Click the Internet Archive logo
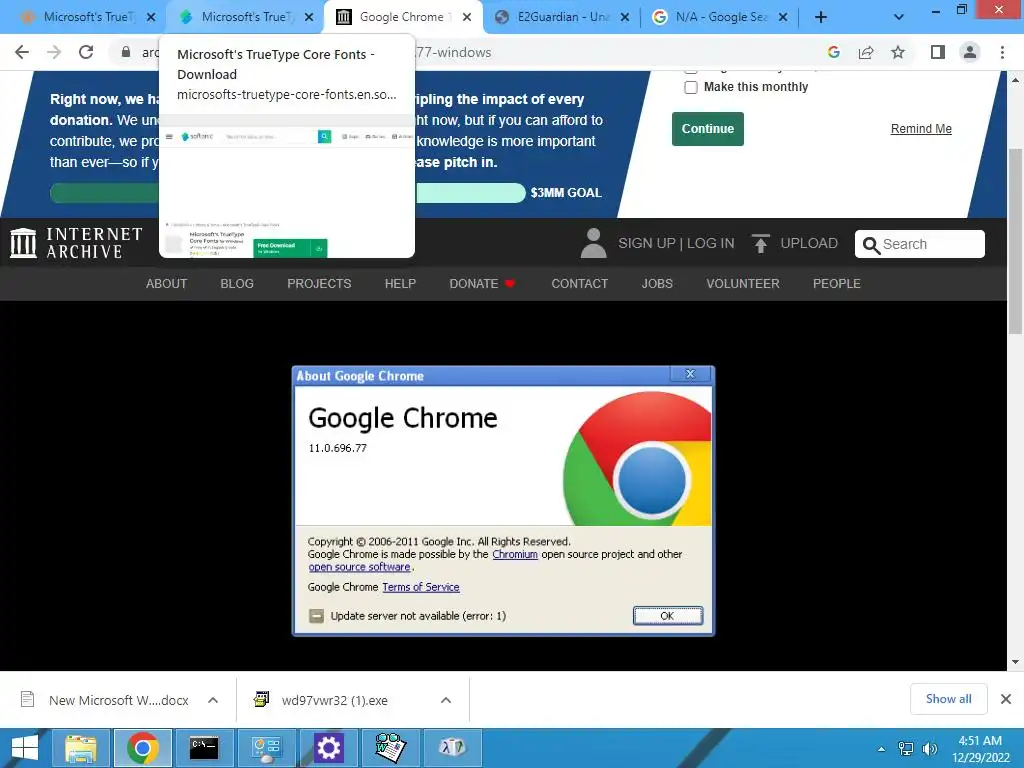The image size is (1024, 768). click(76, 243)
